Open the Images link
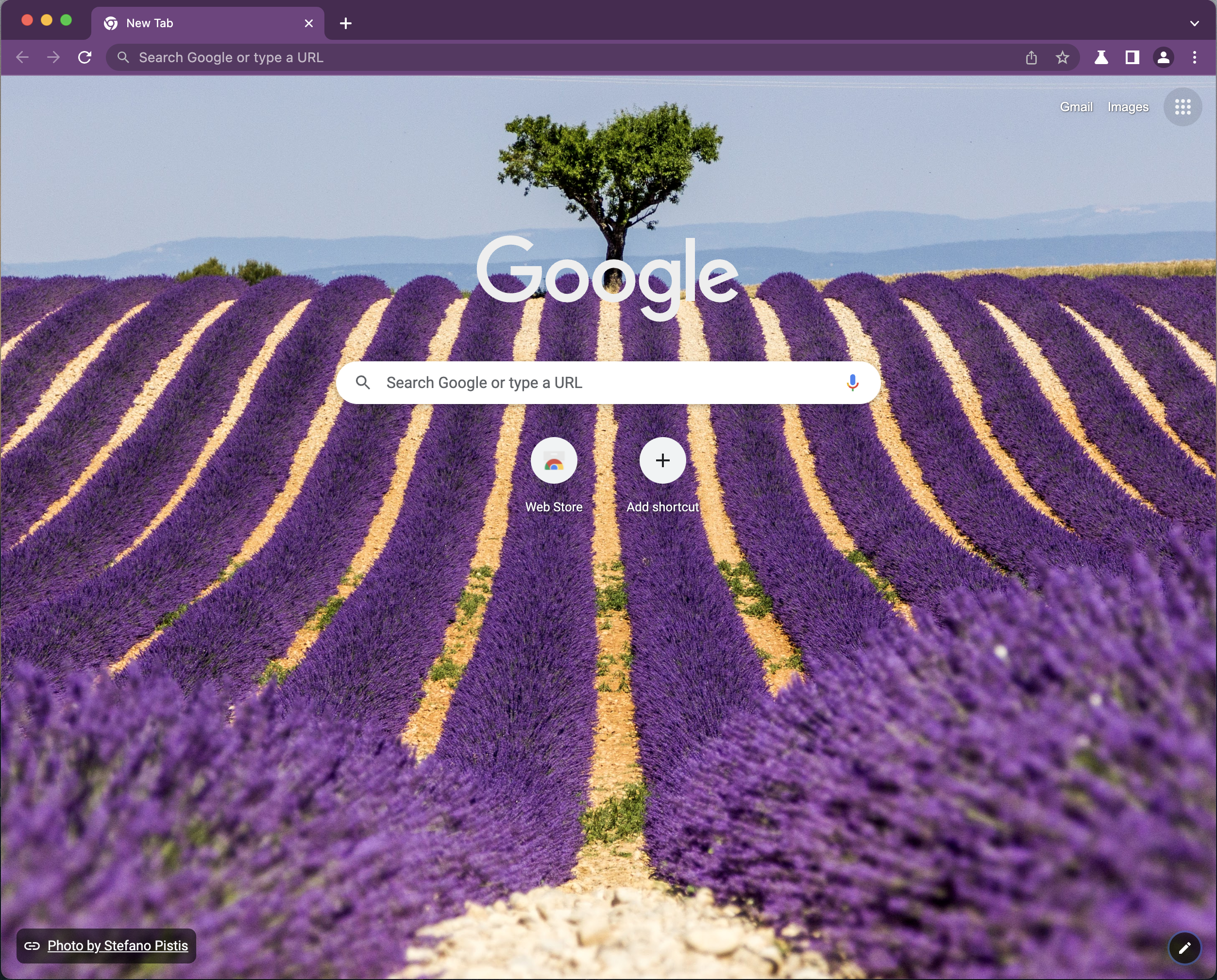 point(1127,107)
